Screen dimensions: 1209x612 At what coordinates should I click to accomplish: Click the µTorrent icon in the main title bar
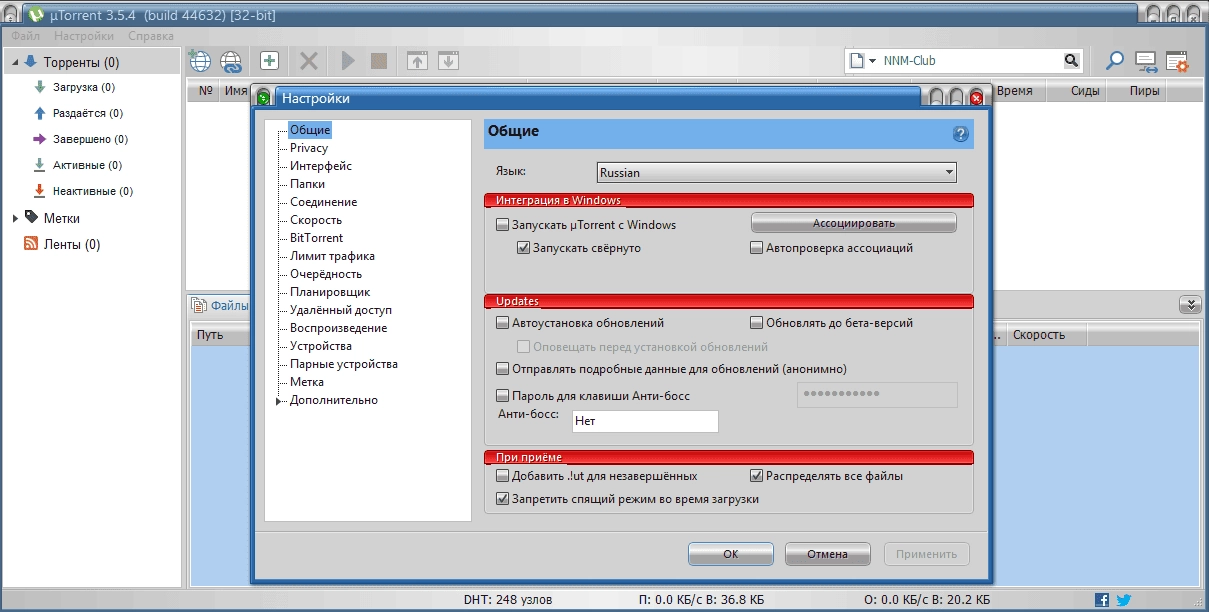point(35,15)
